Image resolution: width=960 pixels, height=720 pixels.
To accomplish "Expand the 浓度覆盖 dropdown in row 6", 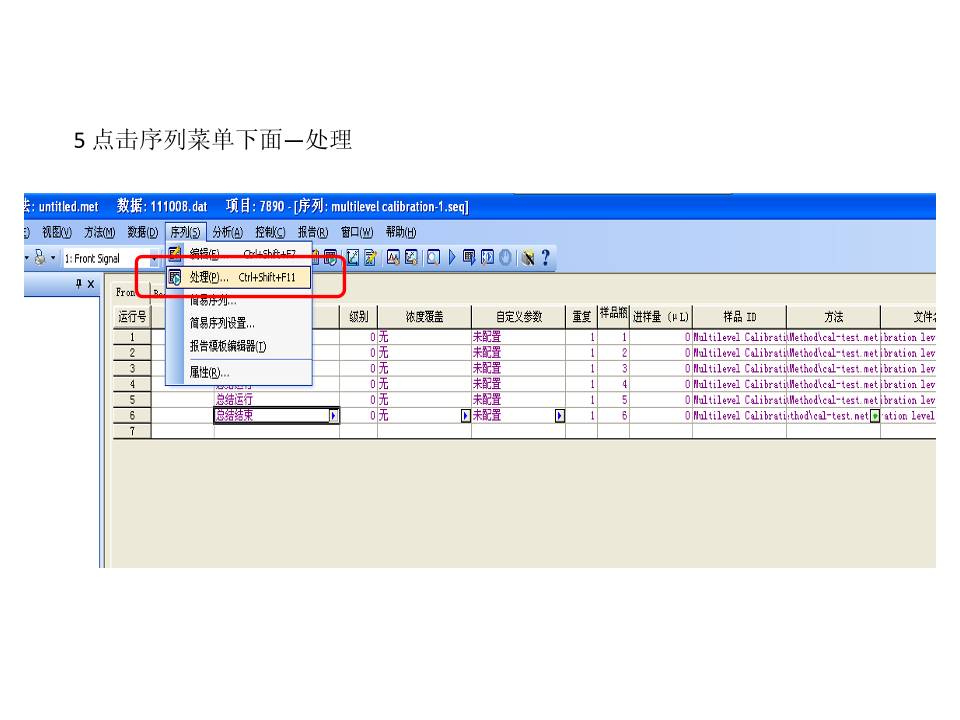I will coord(464,416).
